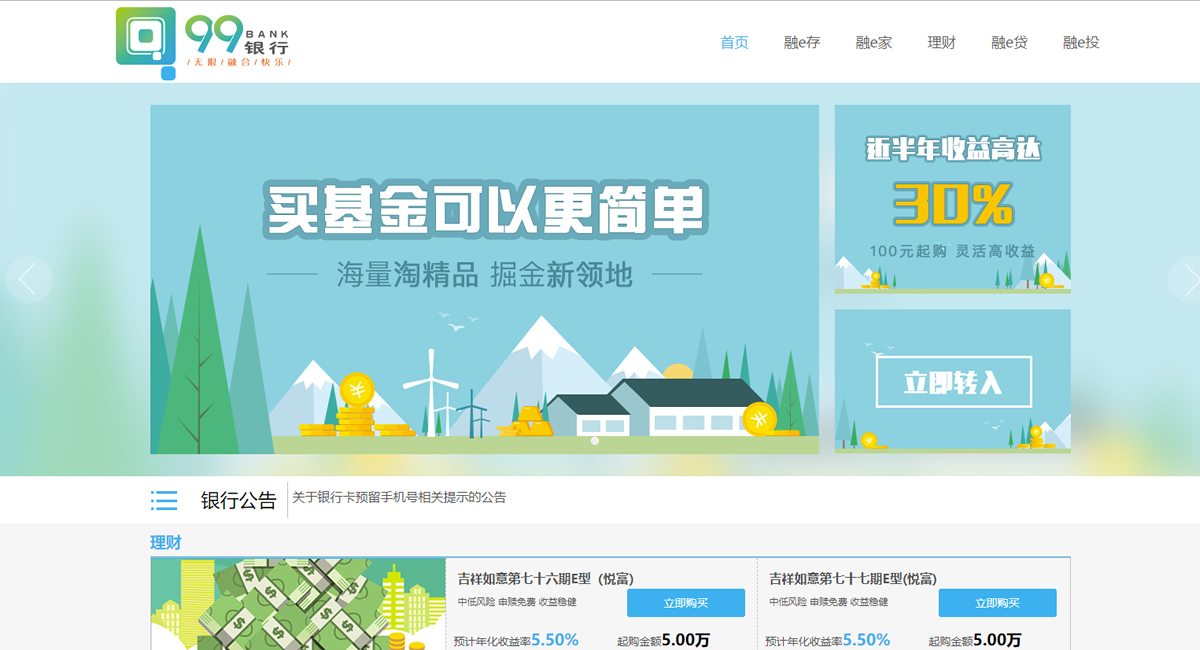Buy 吉祥如意第七十六期E型 with 立即购买

(x=686, y=603)
